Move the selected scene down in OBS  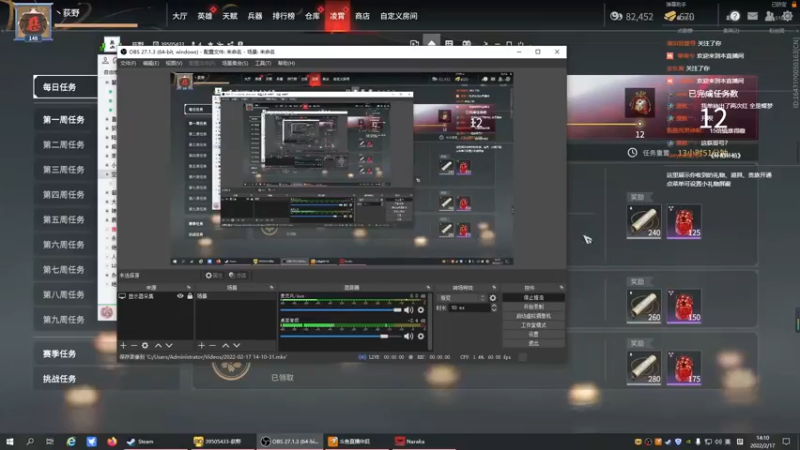(x=236, y=345)
